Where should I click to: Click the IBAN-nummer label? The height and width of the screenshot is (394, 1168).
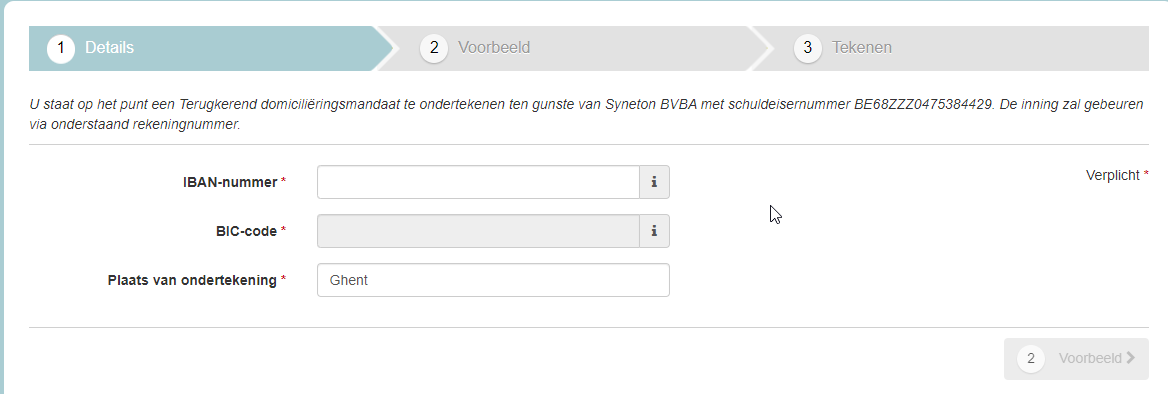click(230, 182)
